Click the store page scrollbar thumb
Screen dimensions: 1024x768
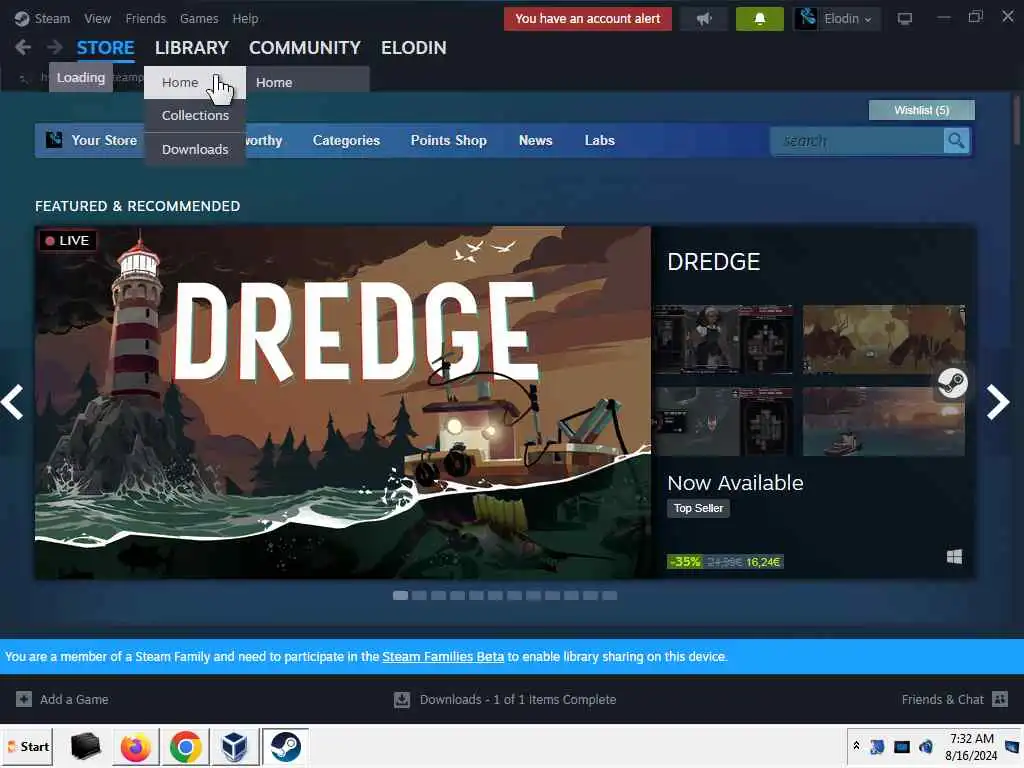pyautogui.click(x=1017, y=121)
